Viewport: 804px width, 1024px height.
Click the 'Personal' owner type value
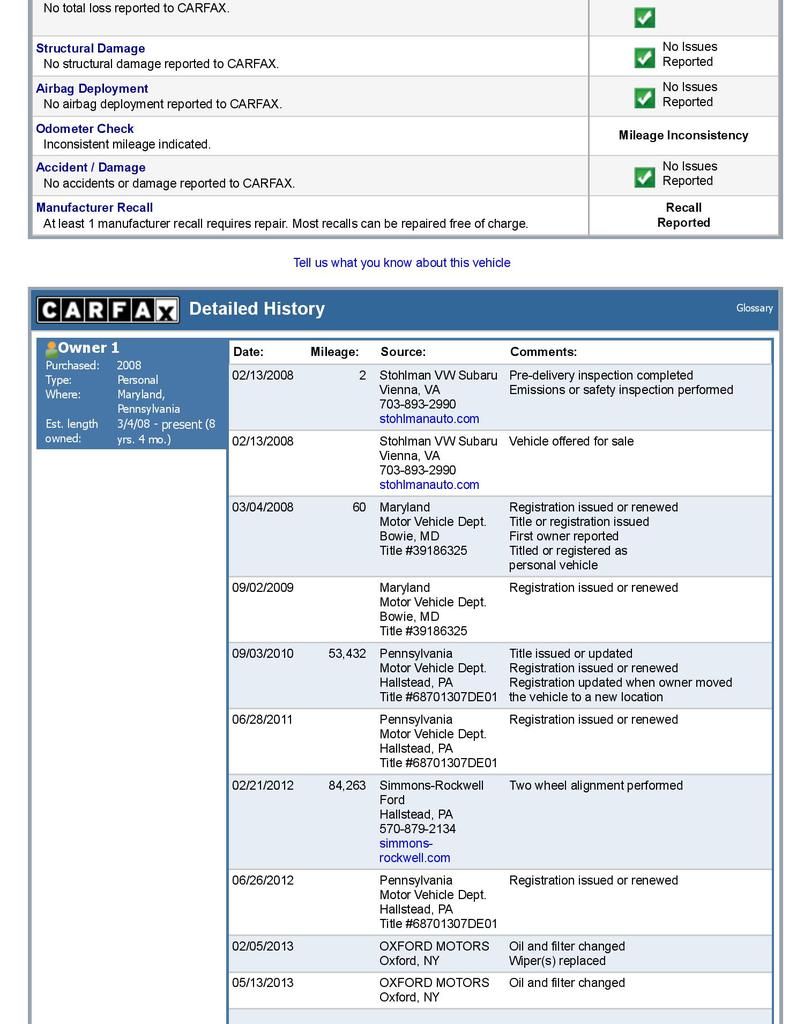[138, 380]
